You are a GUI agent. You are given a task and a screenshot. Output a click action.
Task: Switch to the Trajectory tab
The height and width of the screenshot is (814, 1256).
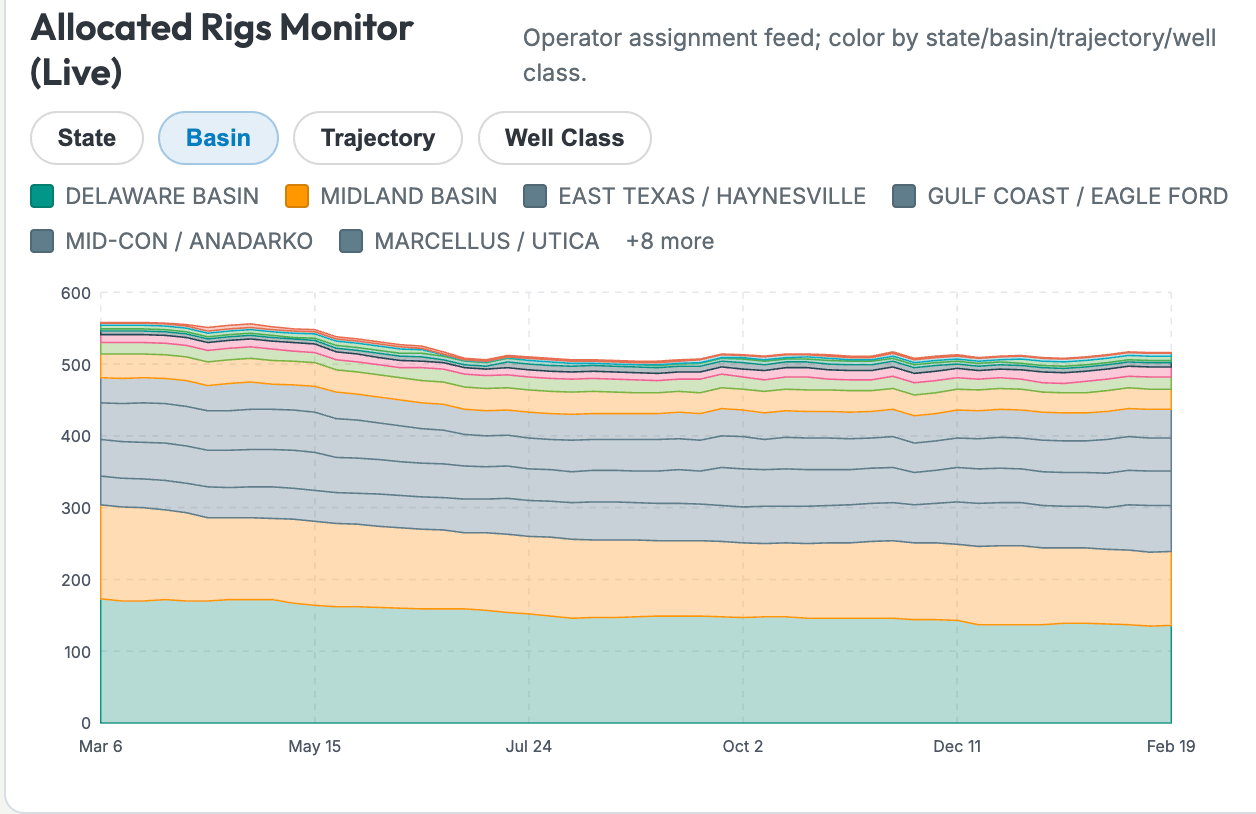point(378,138)
